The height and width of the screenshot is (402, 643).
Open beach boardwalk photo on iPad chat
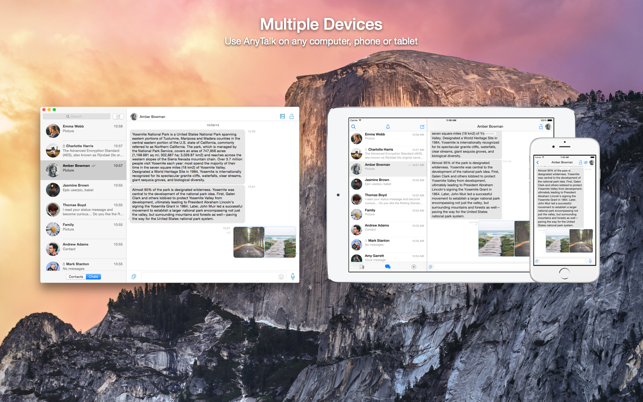point(496,239)
